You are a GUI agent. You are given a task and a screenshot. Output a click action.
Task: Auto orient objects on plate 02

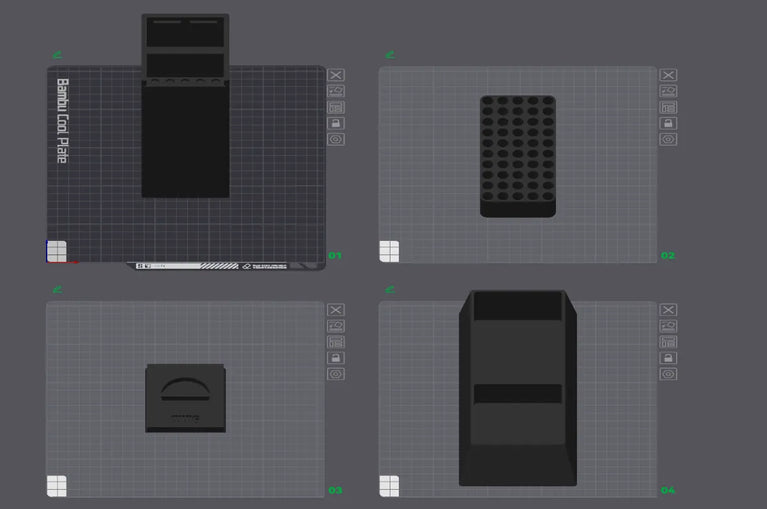click(668, 91)
